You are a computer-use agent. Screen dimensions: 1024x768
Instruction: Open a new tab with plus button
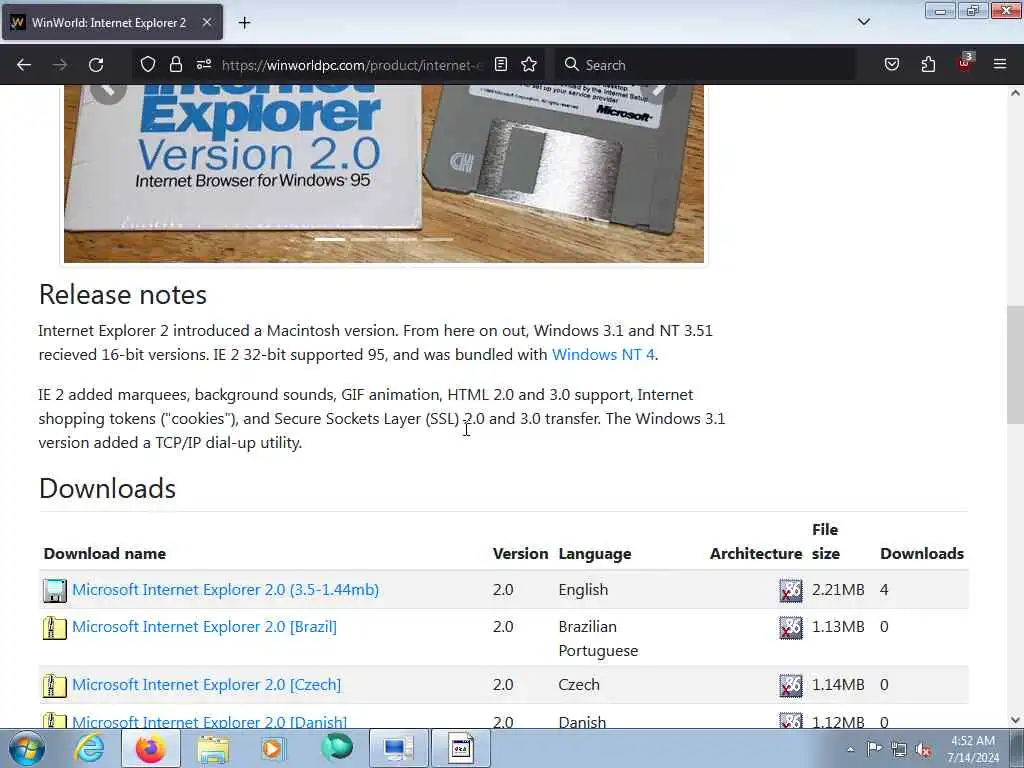(244, 23)
